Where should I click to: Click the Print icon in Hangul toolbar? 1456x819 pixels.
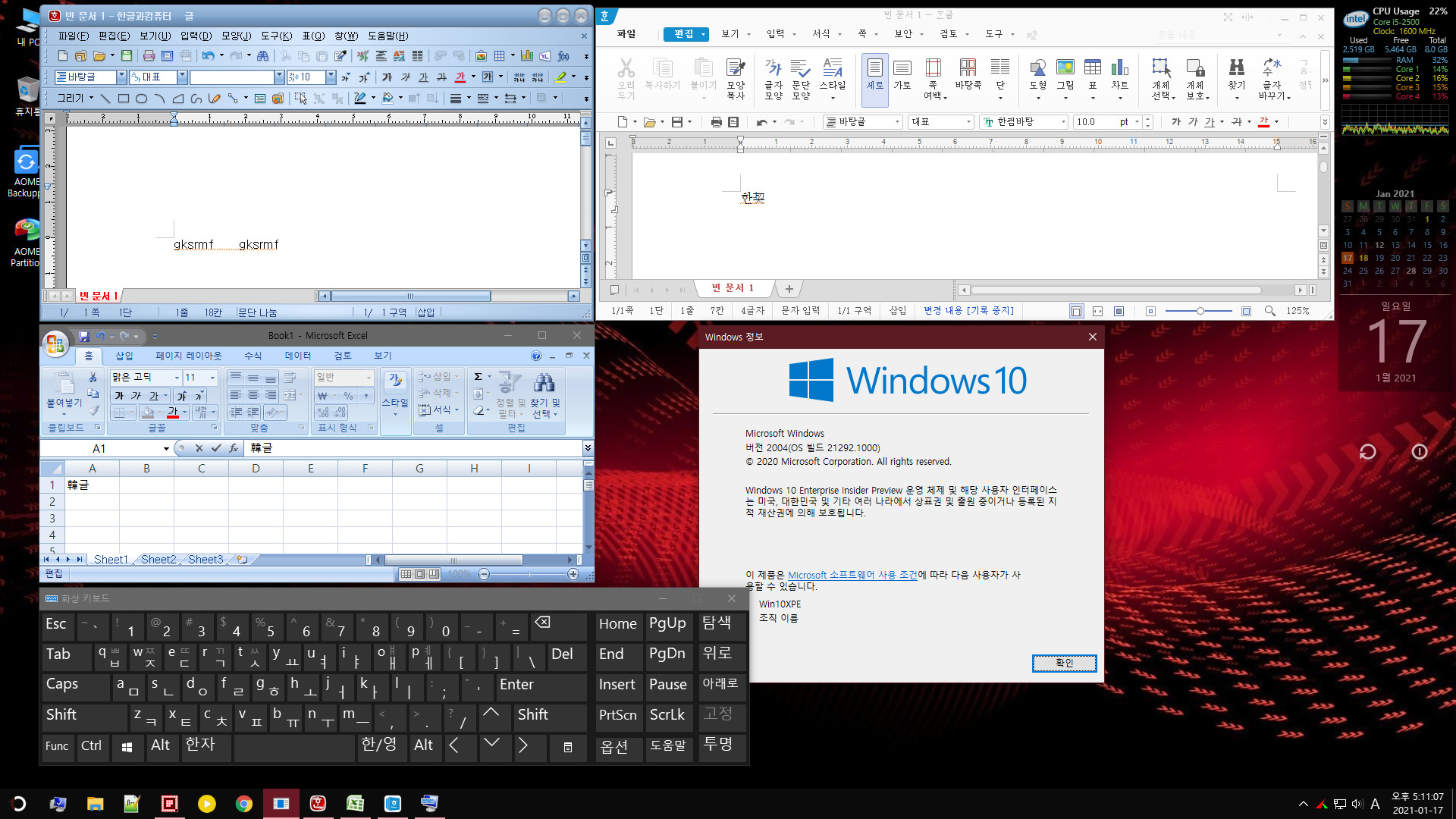149,56
